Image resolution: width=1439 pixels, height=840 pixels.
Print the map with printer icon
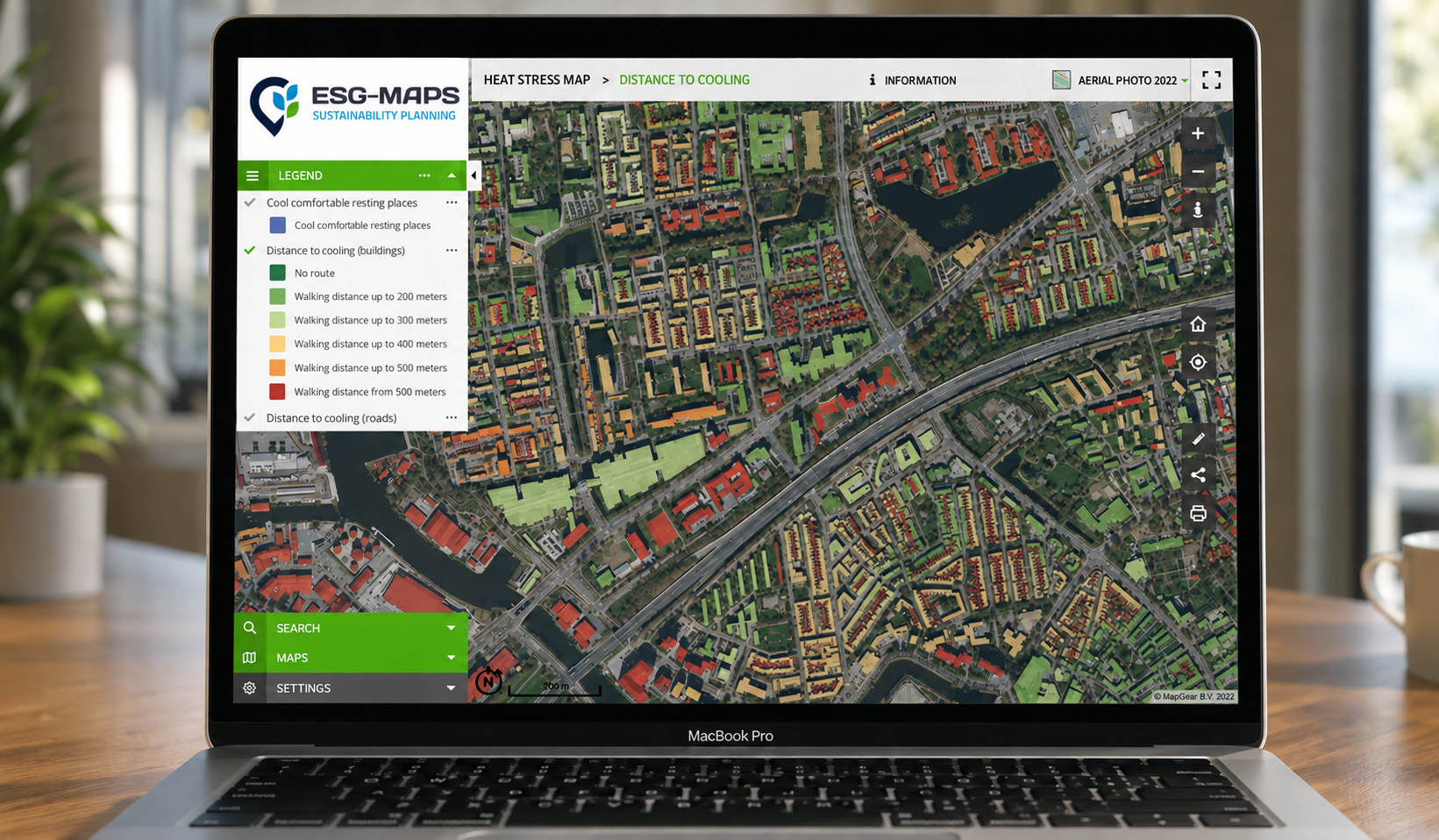click(1198, 514)
